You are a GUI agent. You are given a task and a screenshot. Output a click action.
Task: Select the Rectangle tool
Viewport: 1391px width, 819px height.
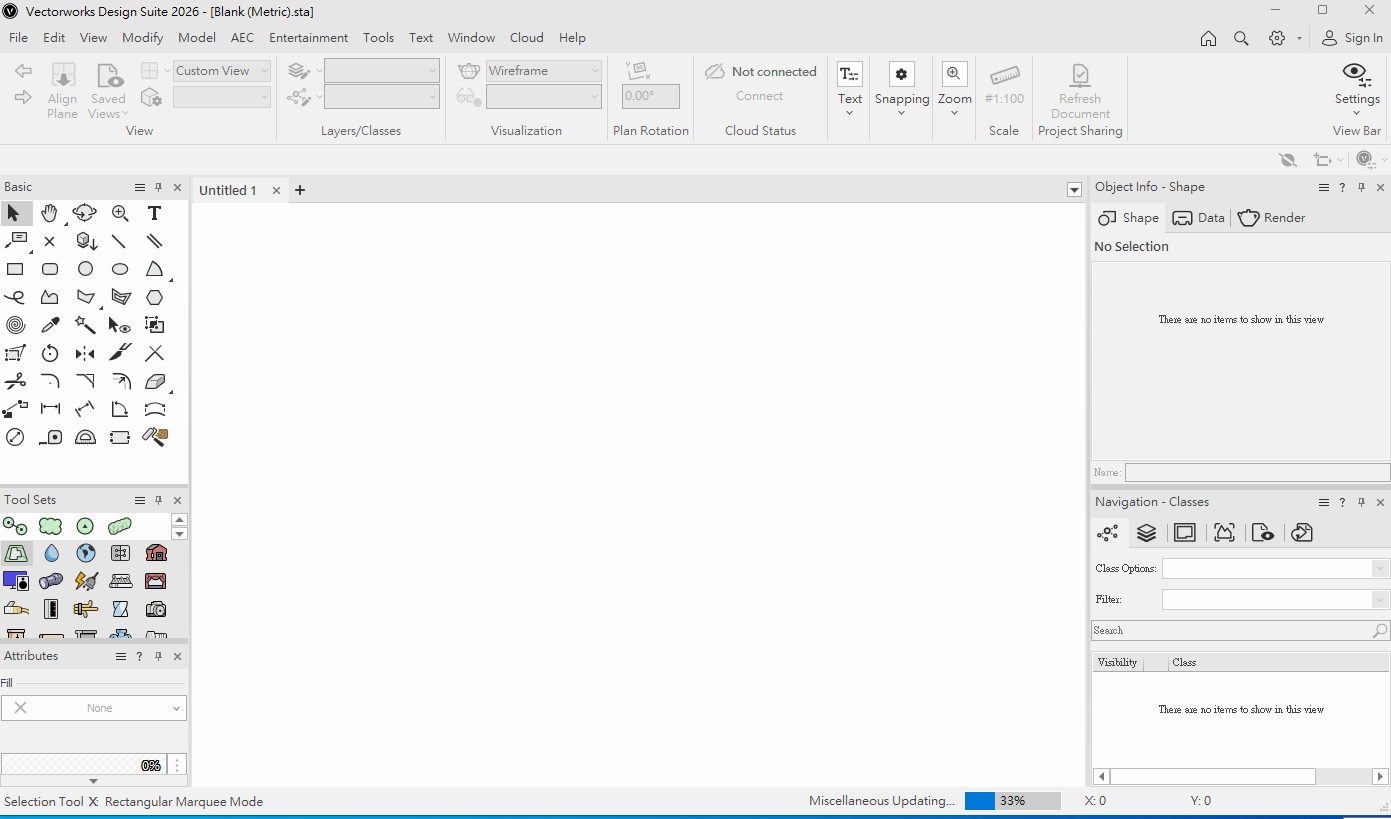[15, 269]
